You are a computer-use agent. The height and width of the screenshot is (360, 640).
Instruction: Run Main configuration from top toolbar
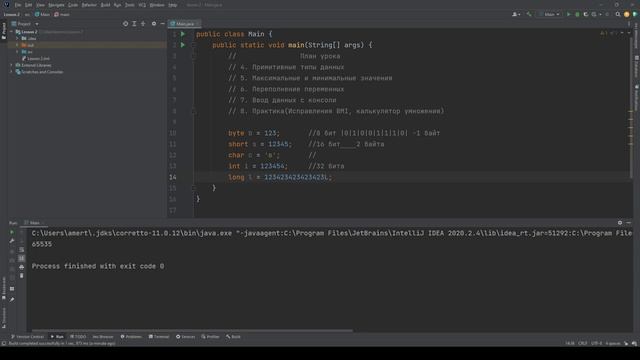569,14
